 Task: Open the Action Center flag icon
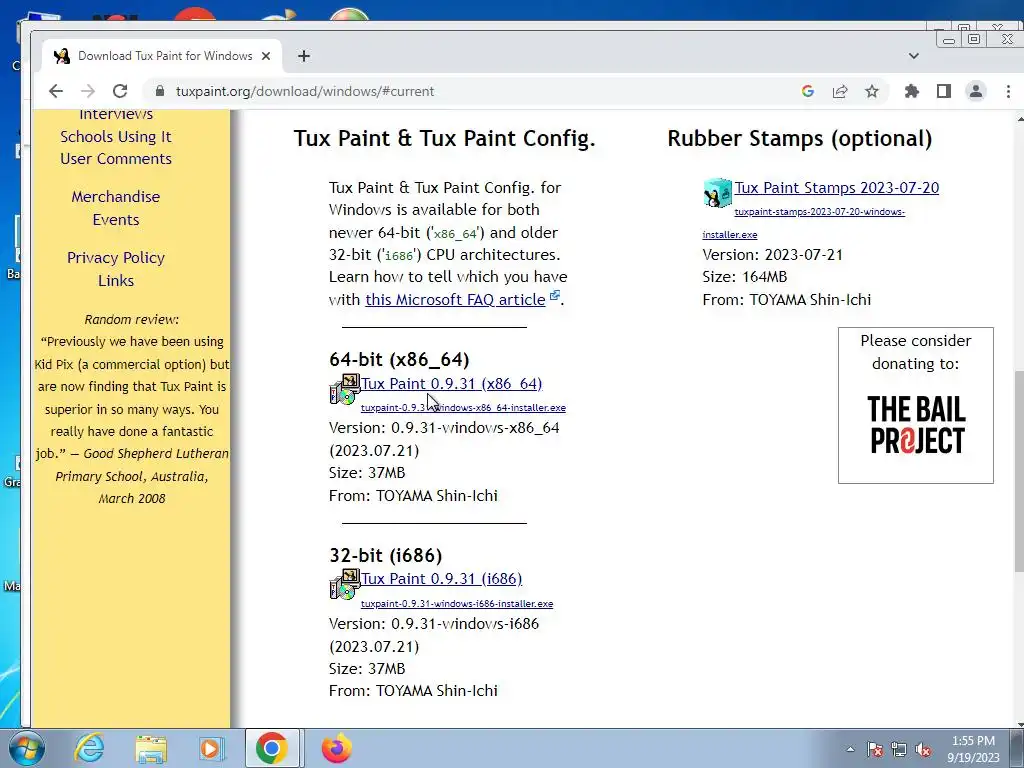875,749
